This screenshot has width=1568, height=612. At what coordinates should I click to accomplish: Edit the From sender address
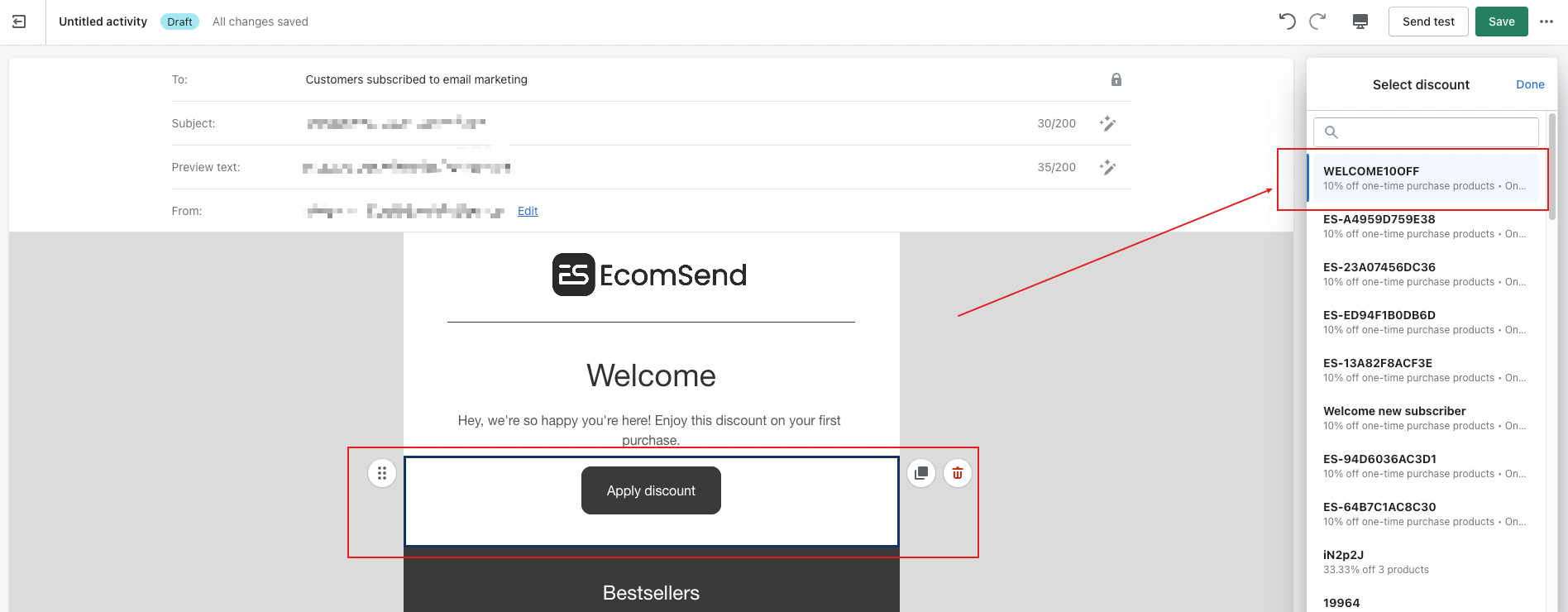pyautogui.click(x=528, y=211)
